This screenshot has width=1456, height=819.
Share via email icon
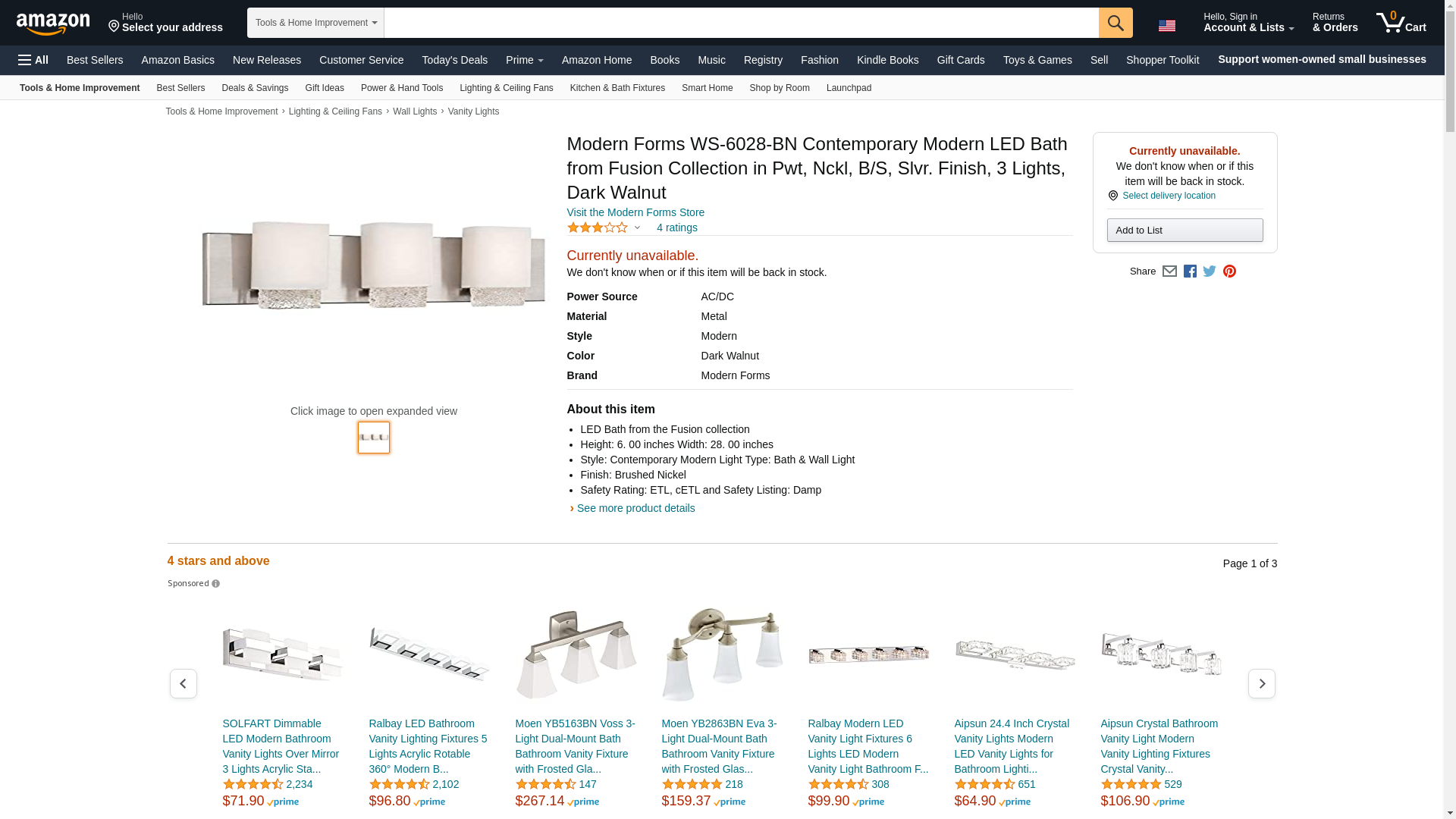(1169, 271)
